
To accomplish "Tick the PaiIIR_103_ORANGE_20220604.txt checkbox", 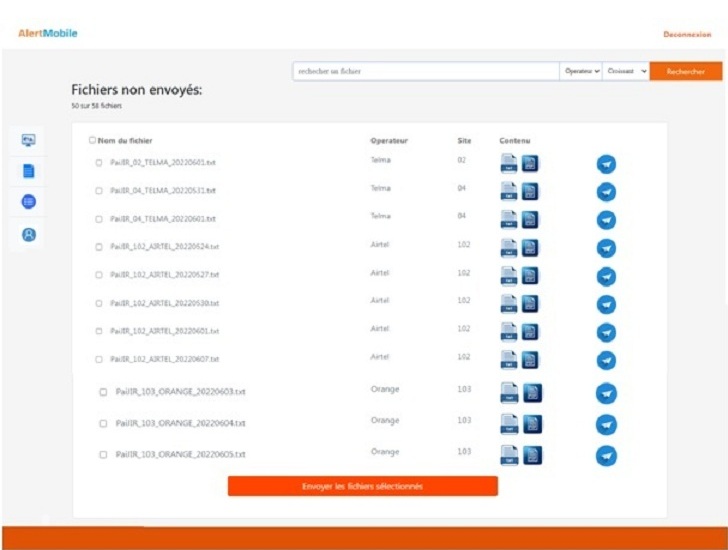I will click(x=103, y=423).
